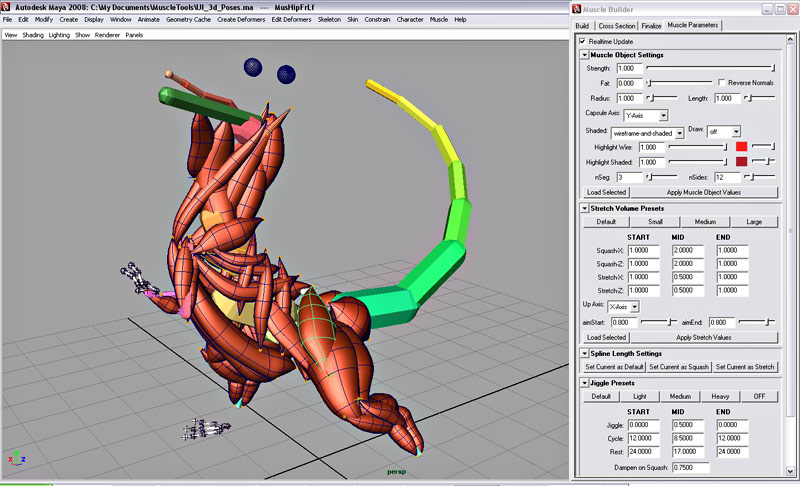Apply the Default jiggle preset
Screen dimensions: 800x486
coord(601,396)
